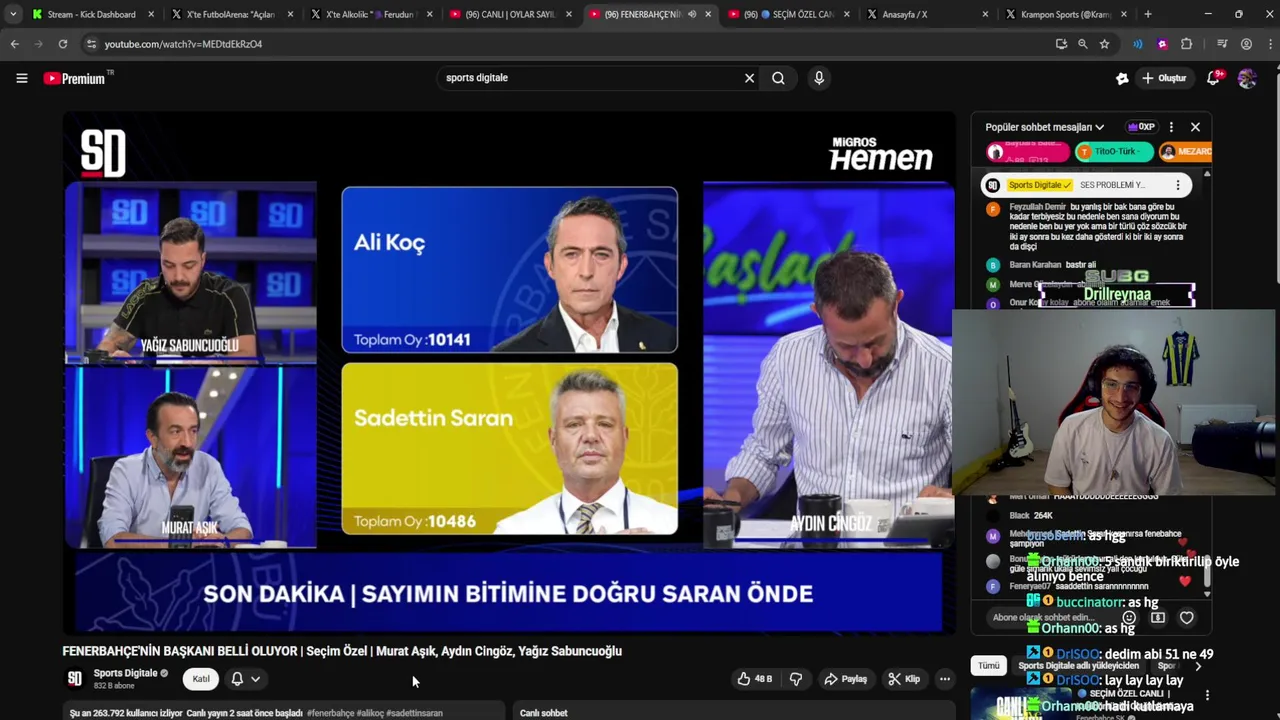This screenshot has width=1280, height=720.
Task: Open #fenerbahçe hashtag link
Action: pos(331,713)
